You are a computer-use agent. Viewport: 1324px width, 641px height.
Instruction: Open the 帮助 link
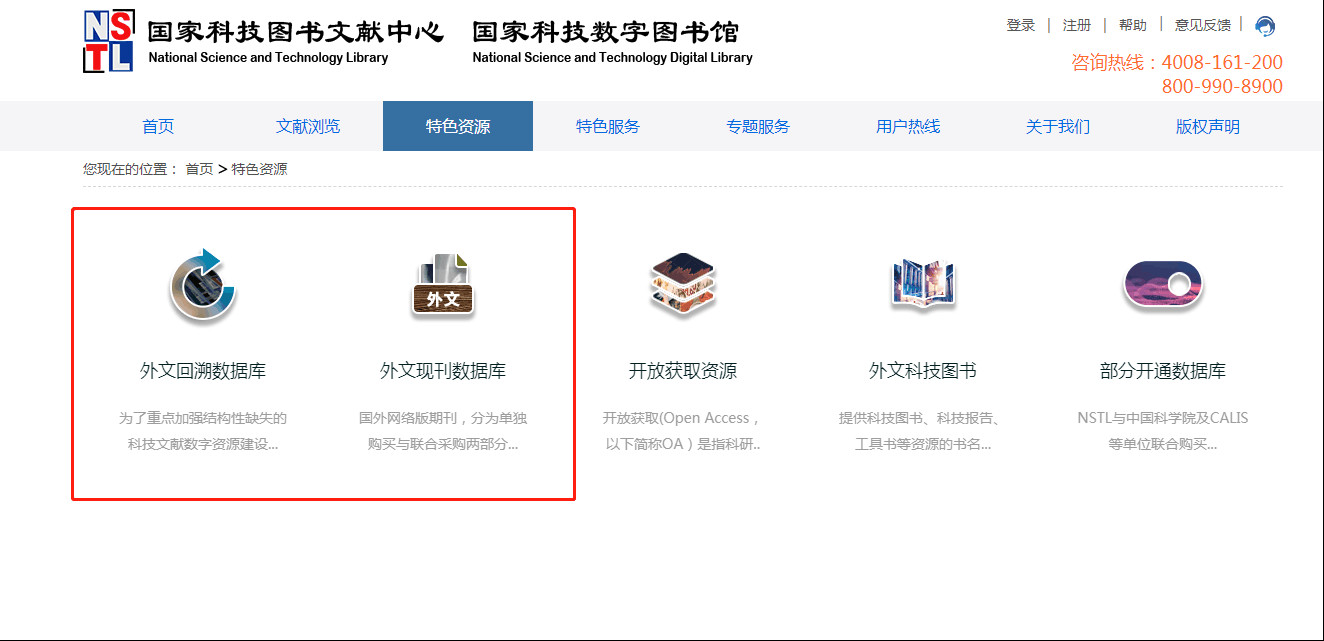coord(1133,25)
